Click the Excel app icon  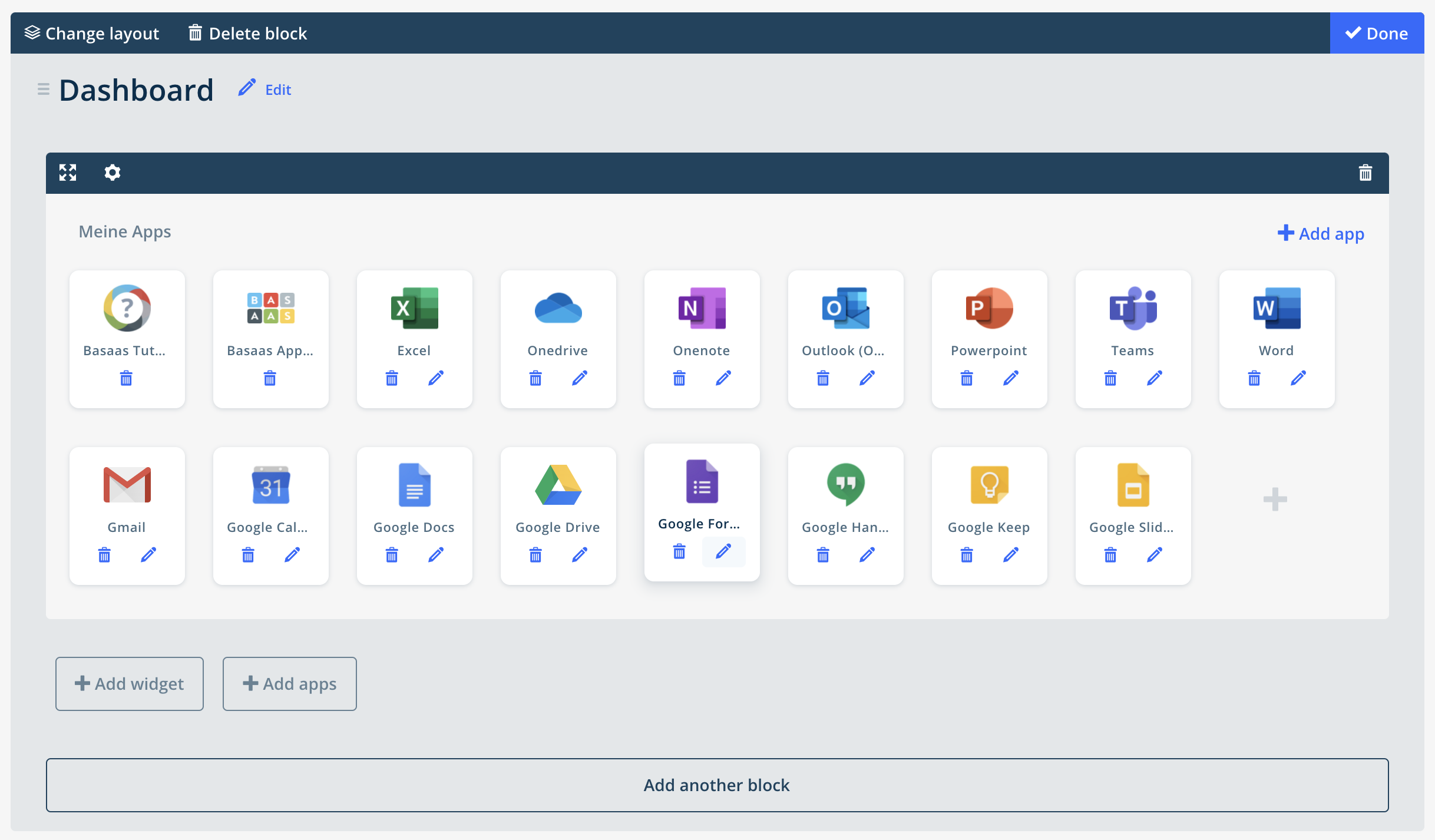[x=415, y=308]
